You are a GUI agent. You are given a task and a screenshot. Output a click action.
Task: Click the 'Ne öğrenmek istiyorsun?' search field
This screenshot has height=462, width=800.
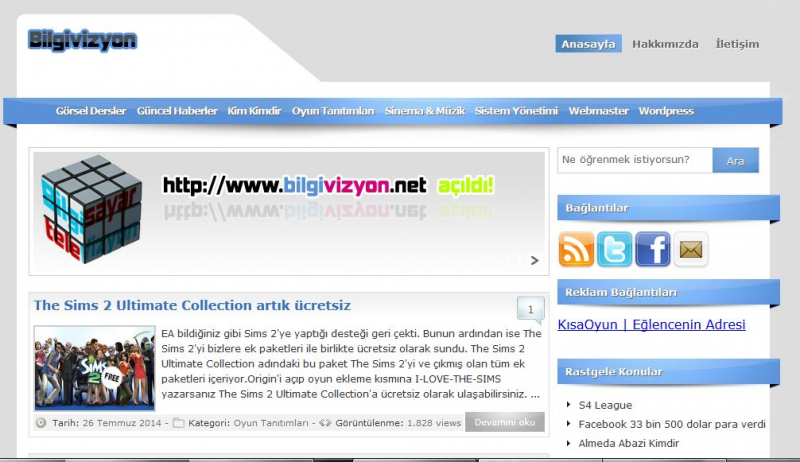pyautogui.click(x=635, y=160)
